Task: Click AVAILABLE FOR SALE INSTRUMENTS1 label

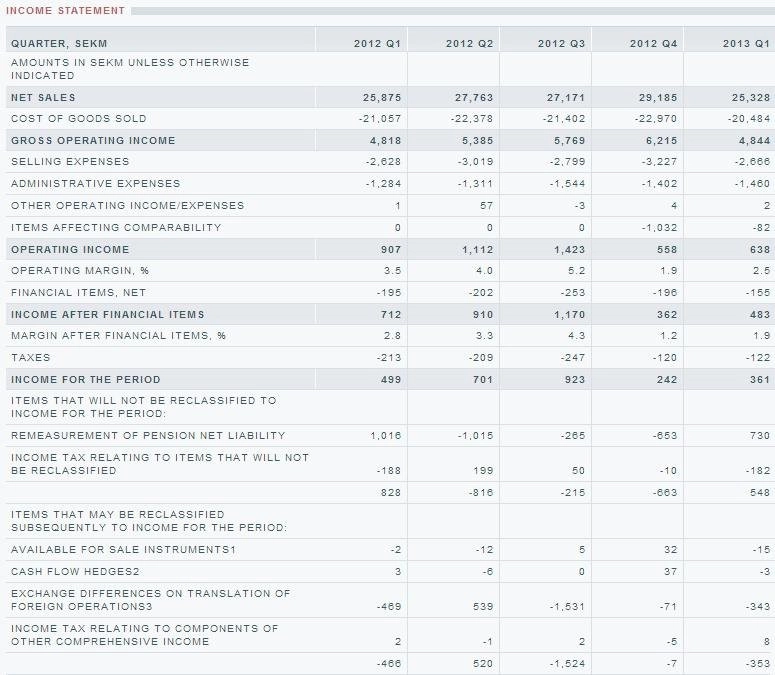Action: [124, 549]
